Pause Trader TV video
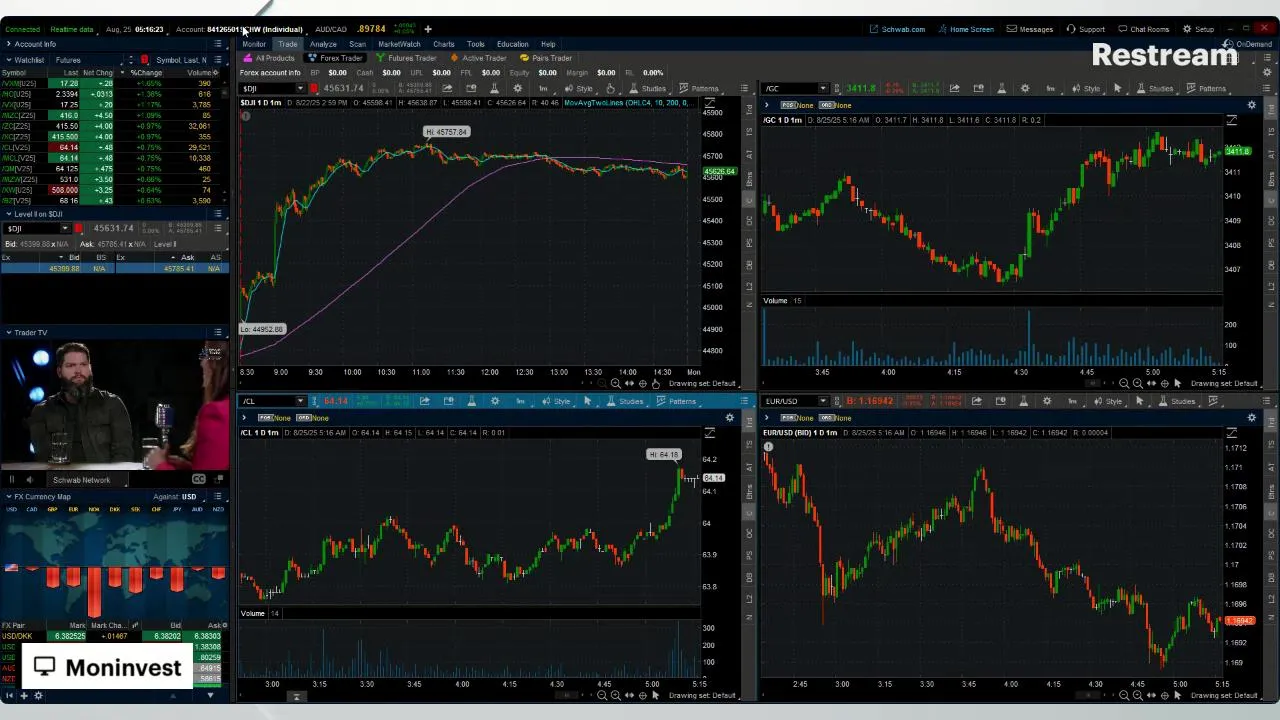This screenshot has width=1280, height=720. click(11, 480)
